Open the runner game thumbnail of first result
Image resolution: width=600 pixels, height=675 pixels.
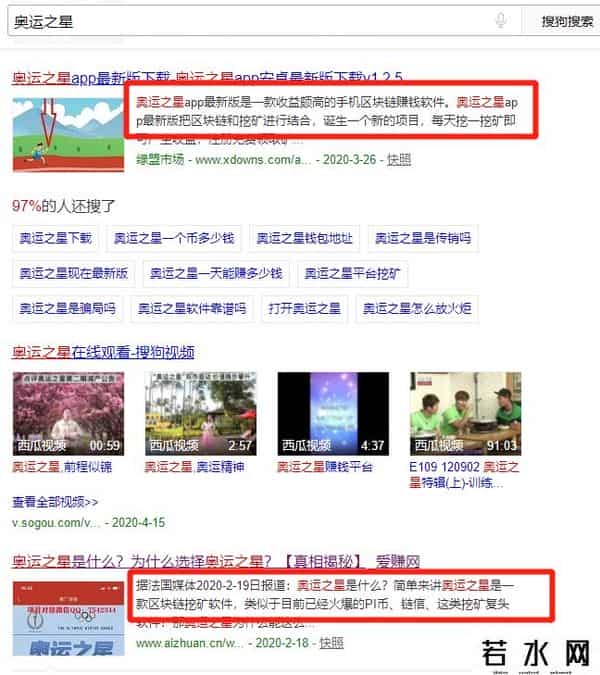(68, 135)
